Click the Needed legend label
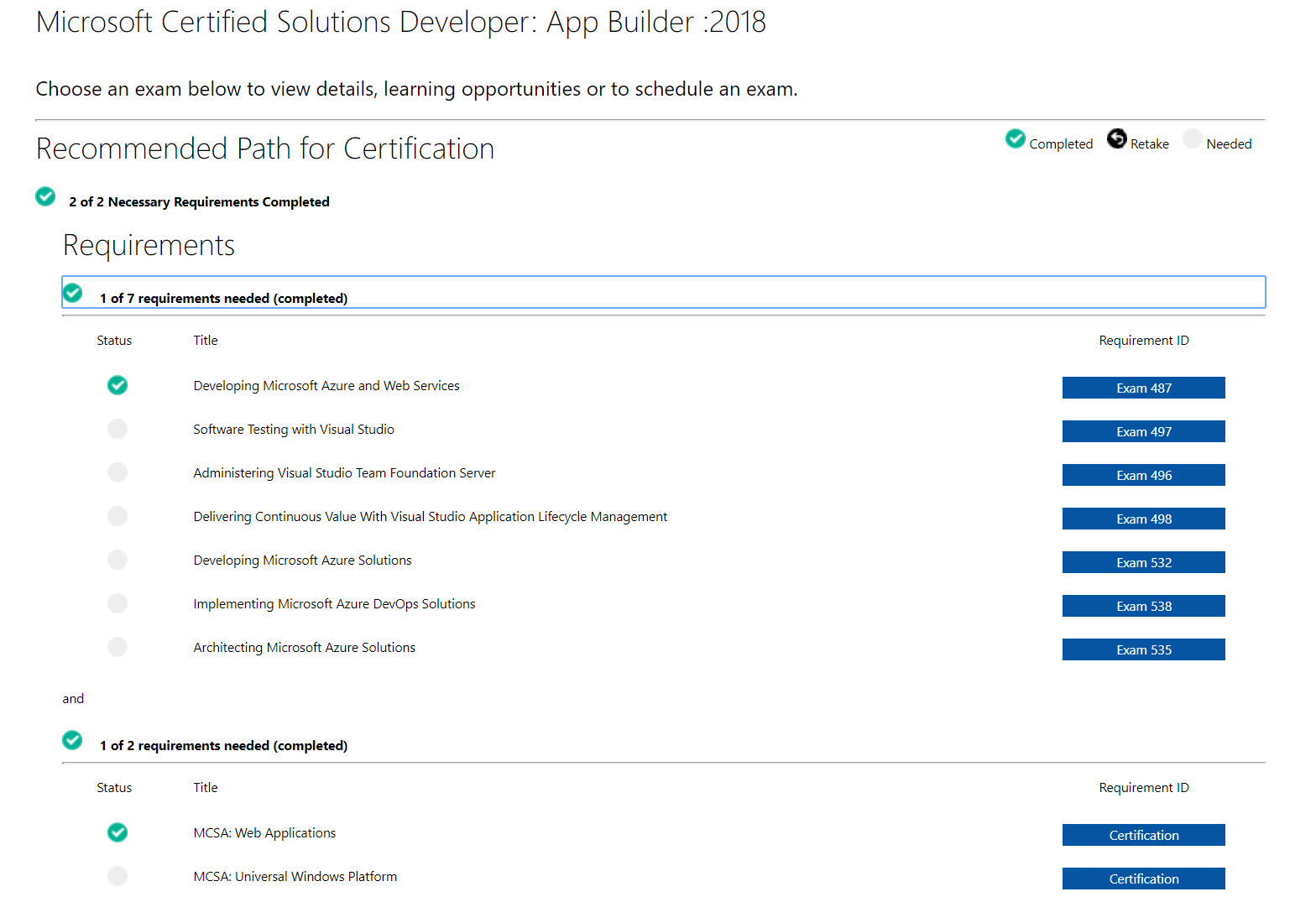This screenshot has width=1316, height=923. tap(1229, 144)
